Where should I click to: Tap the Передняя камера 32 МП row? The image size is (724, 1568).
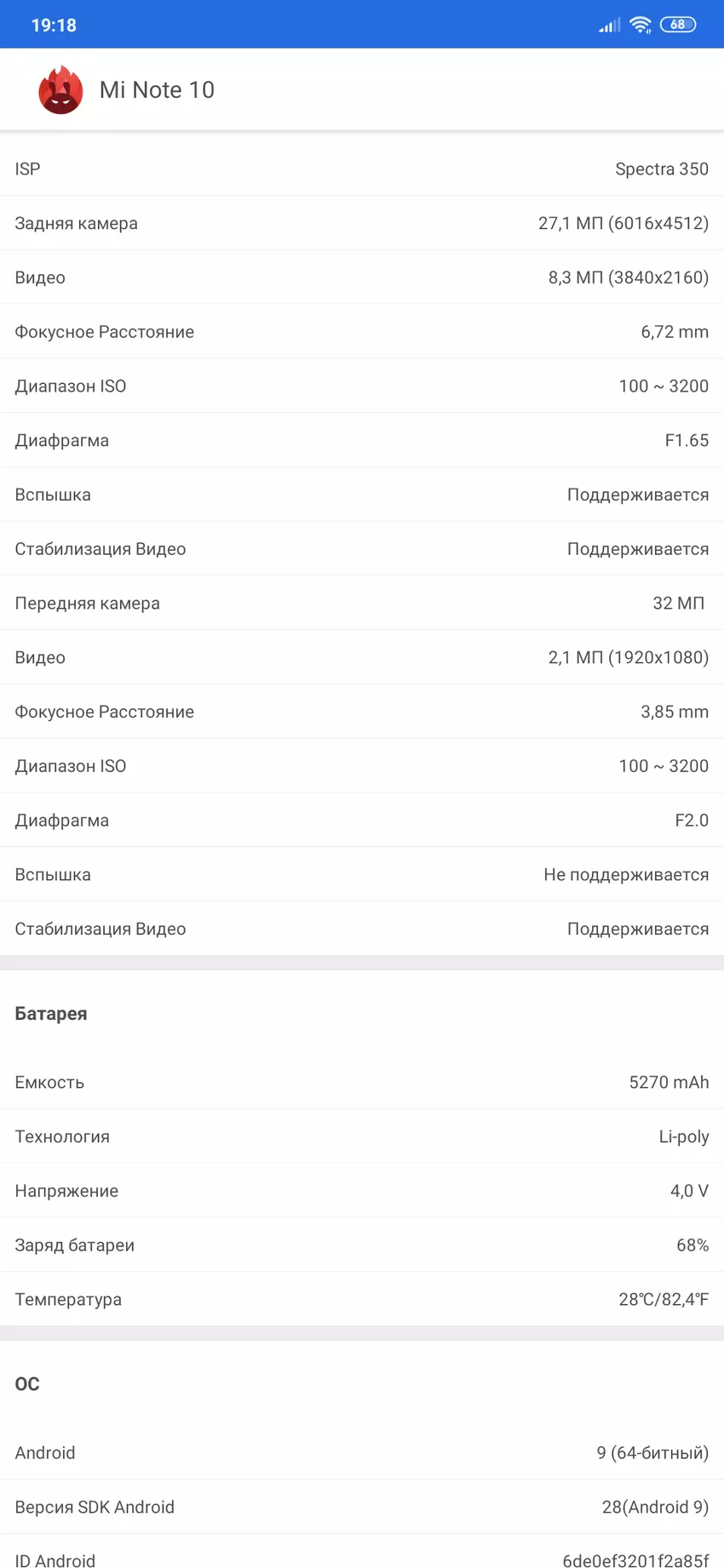362,603
